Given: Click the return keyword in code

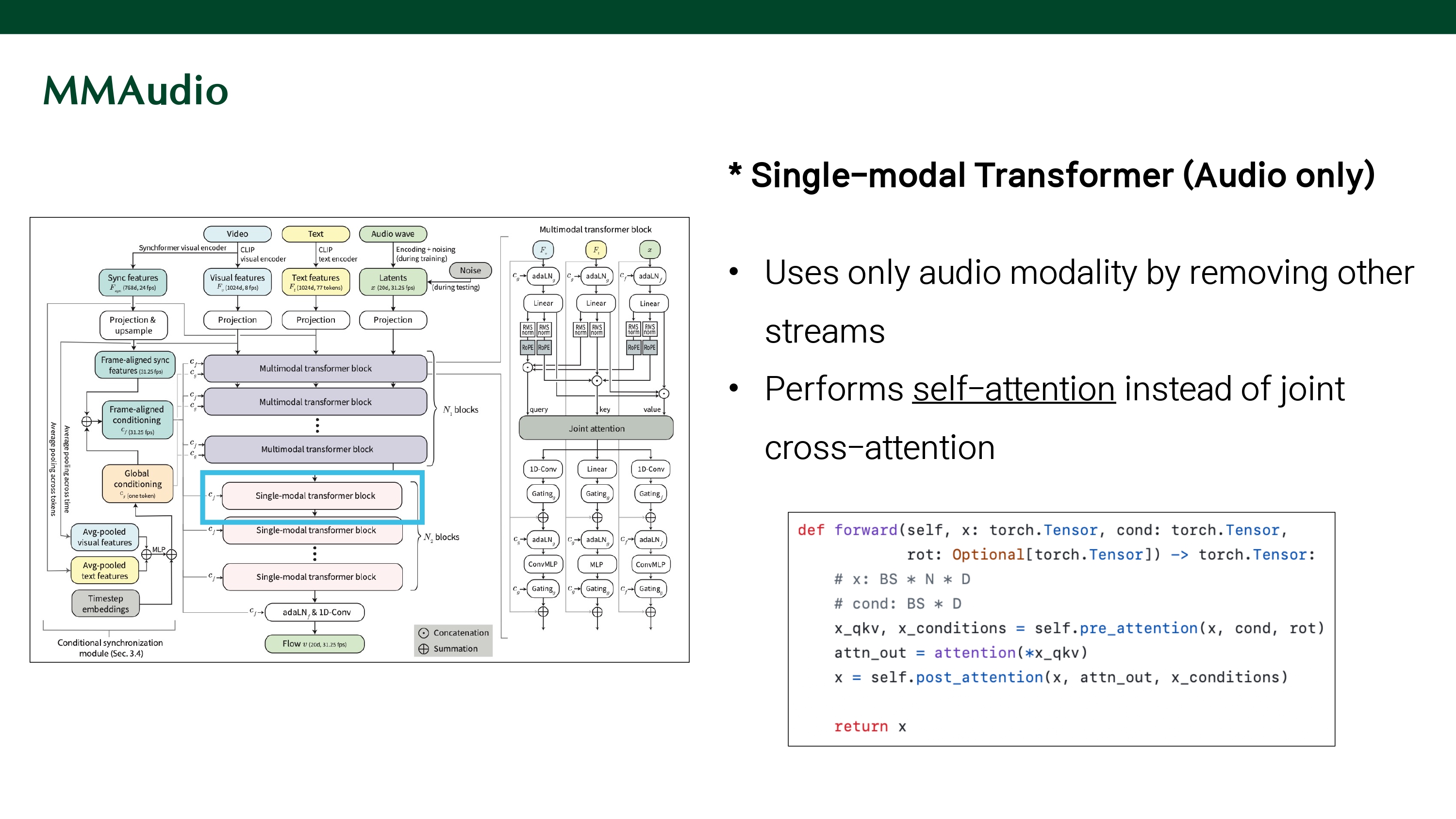Looking at the screenshot, I should [860, 726].
